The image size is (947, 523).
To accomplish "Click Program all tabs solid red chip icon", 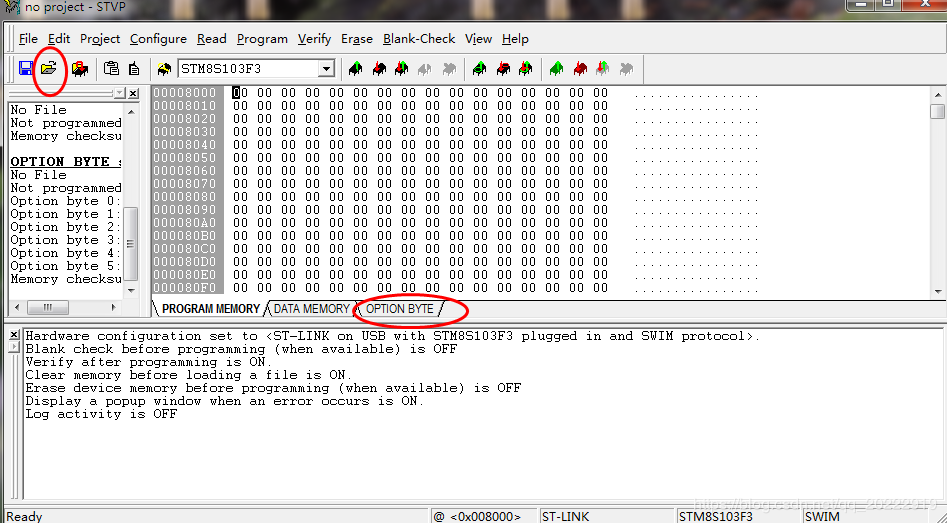I will (x=580, y=69).
